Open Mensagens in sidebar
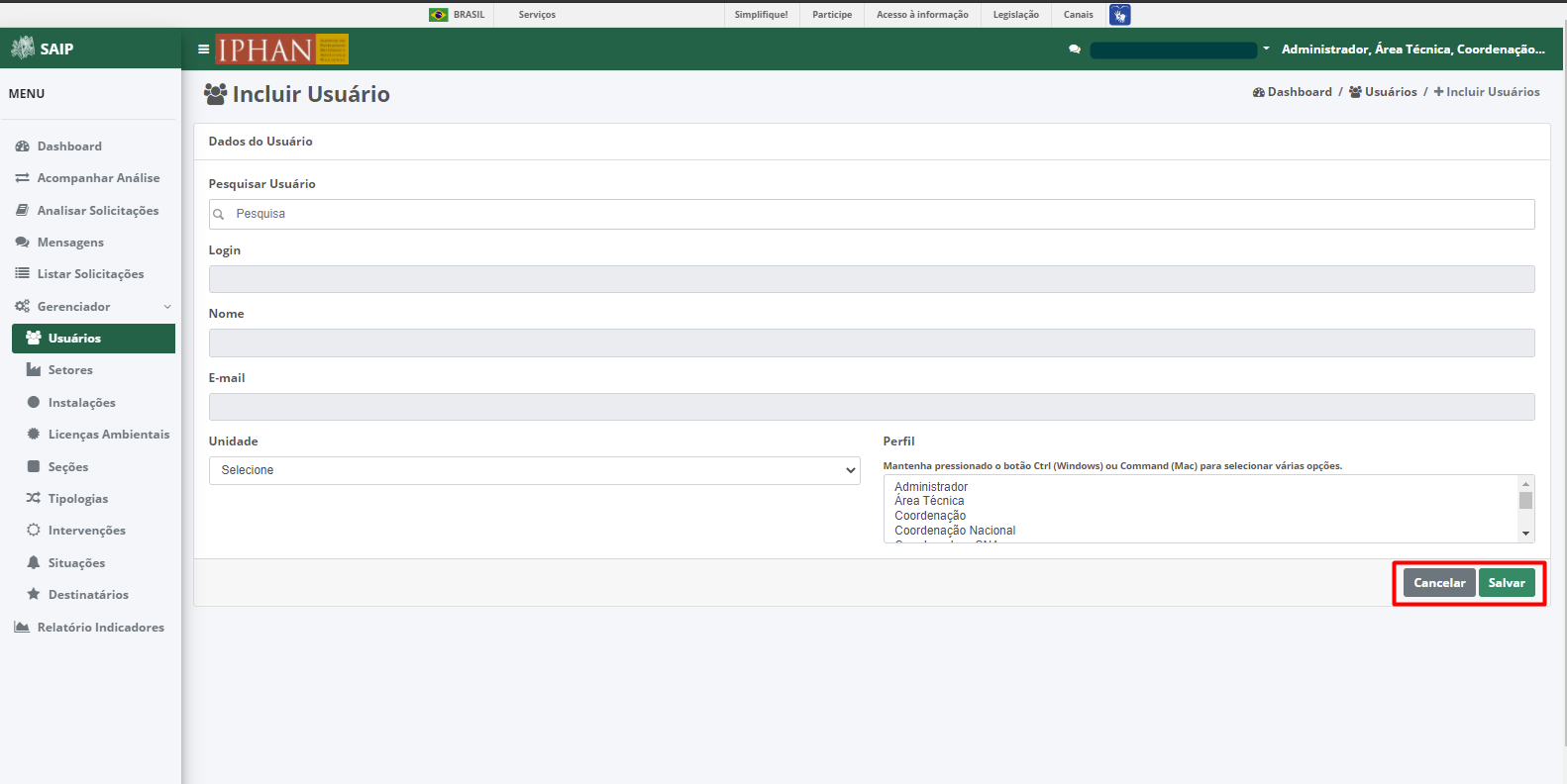The height and width of the screenshot is (784, 1567). (x=70, y=243)
